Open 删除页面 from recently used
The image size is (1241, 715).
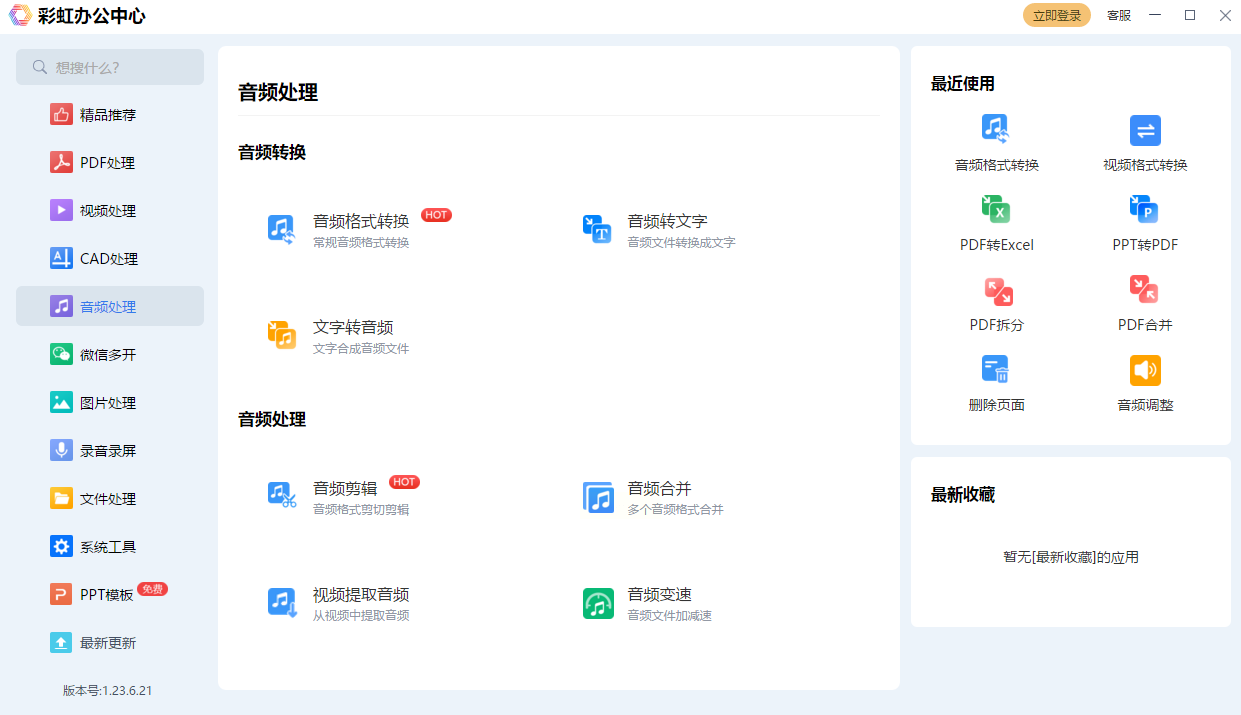996,383
